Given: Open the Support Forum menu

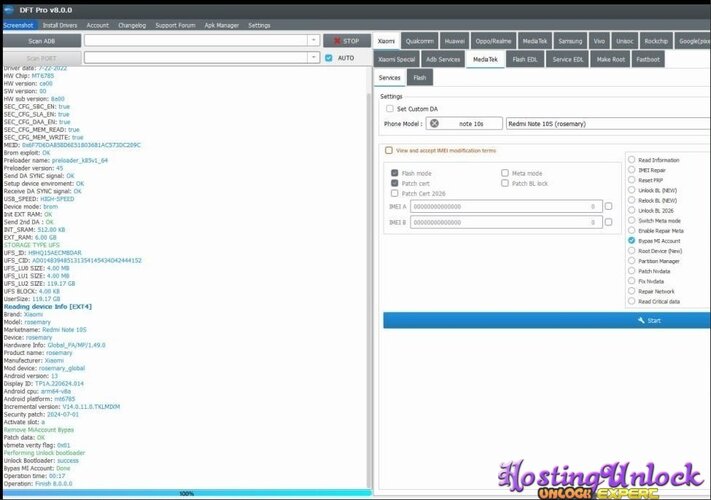Looking at the screenshot, I should [175, 25].
